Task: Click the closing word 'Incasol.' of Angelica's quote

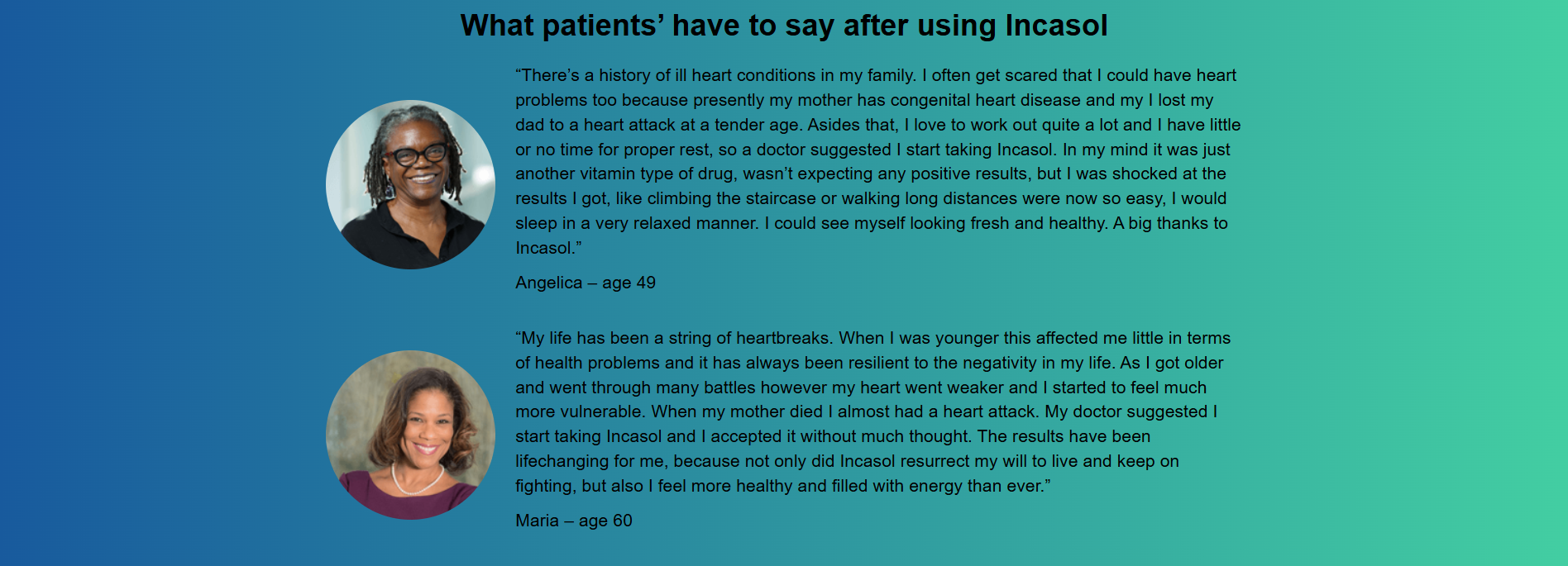Action: [x=548, y=248]
